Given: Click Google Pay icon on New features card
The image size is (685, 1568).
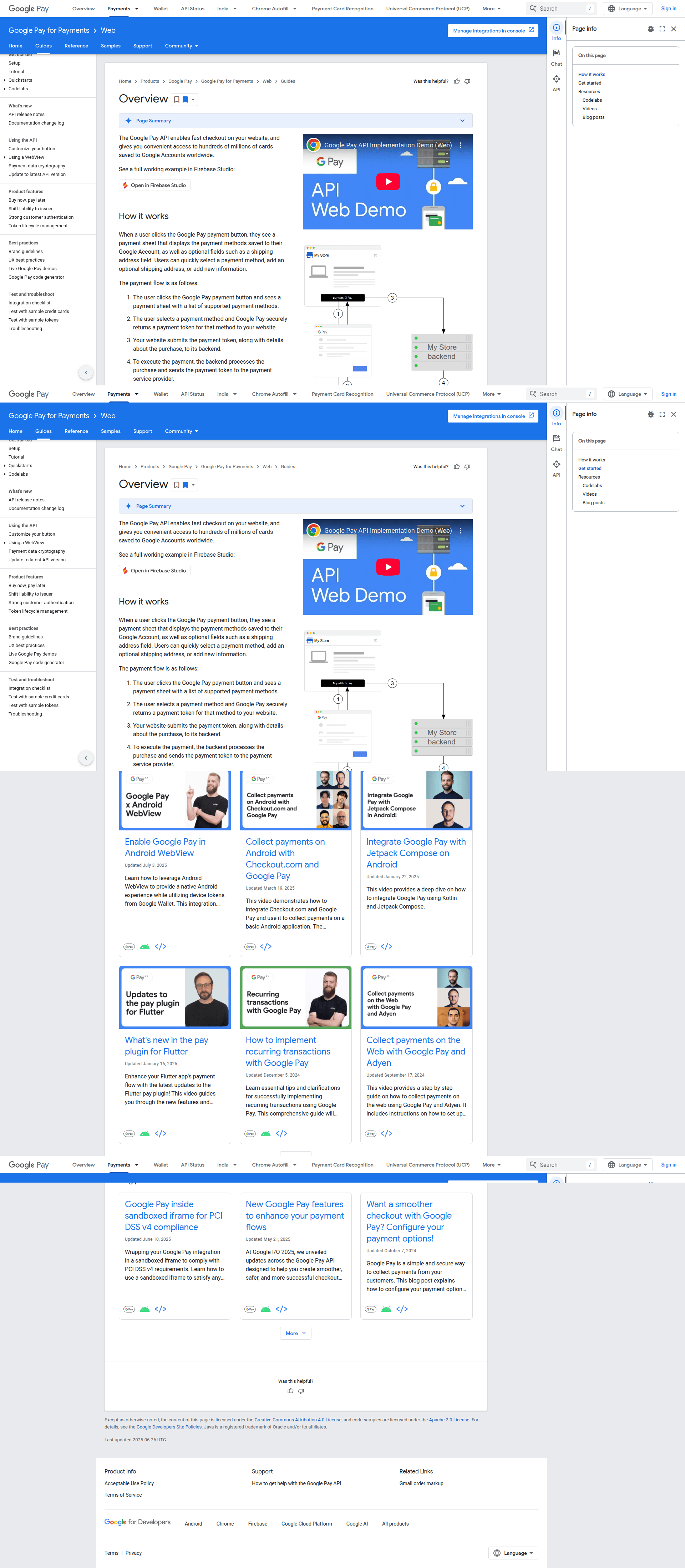Looking at the screenshot, I should [x=250, y=1309].
